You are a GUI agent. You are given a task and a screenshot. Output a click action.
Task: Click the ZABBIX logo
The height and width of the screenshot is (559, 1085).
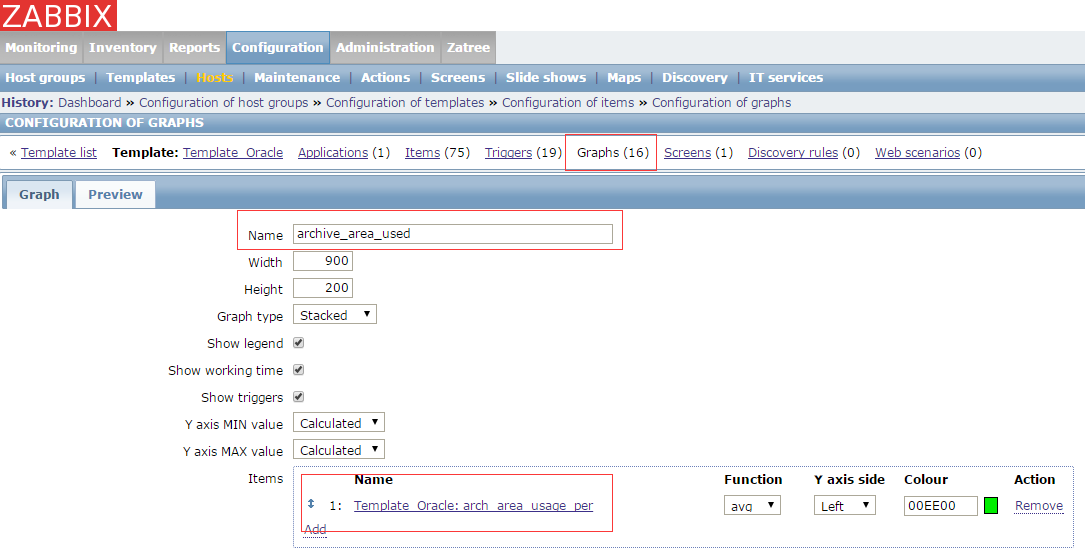(x=58, y=15)
